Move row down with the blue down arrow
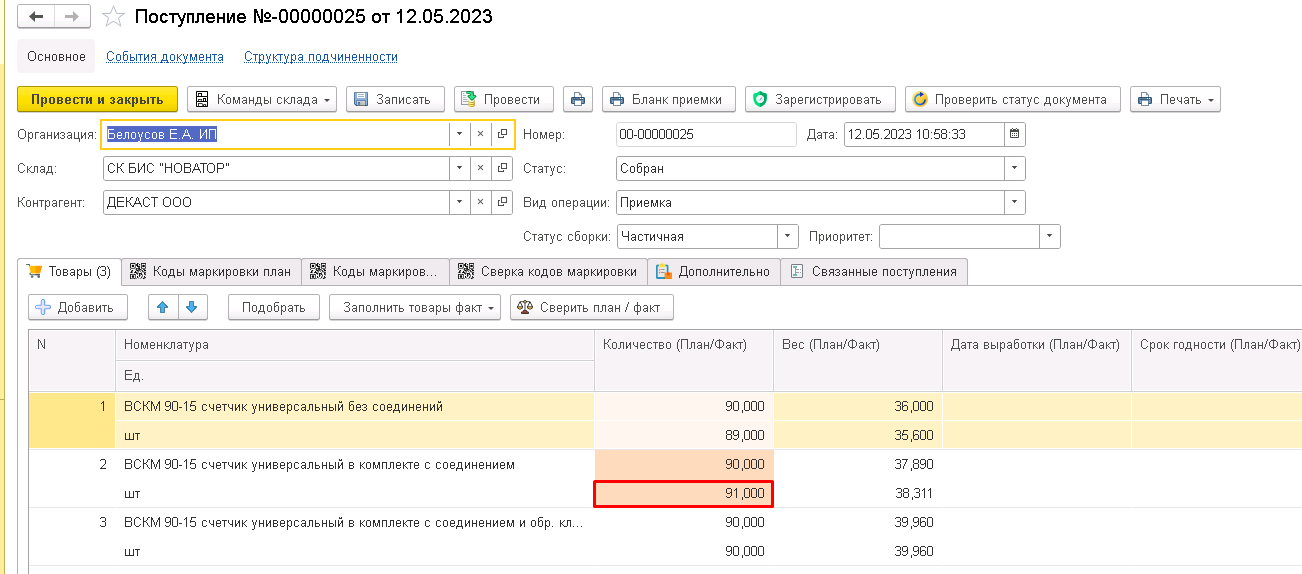1302x574 pixels. [x=192, y=307]
